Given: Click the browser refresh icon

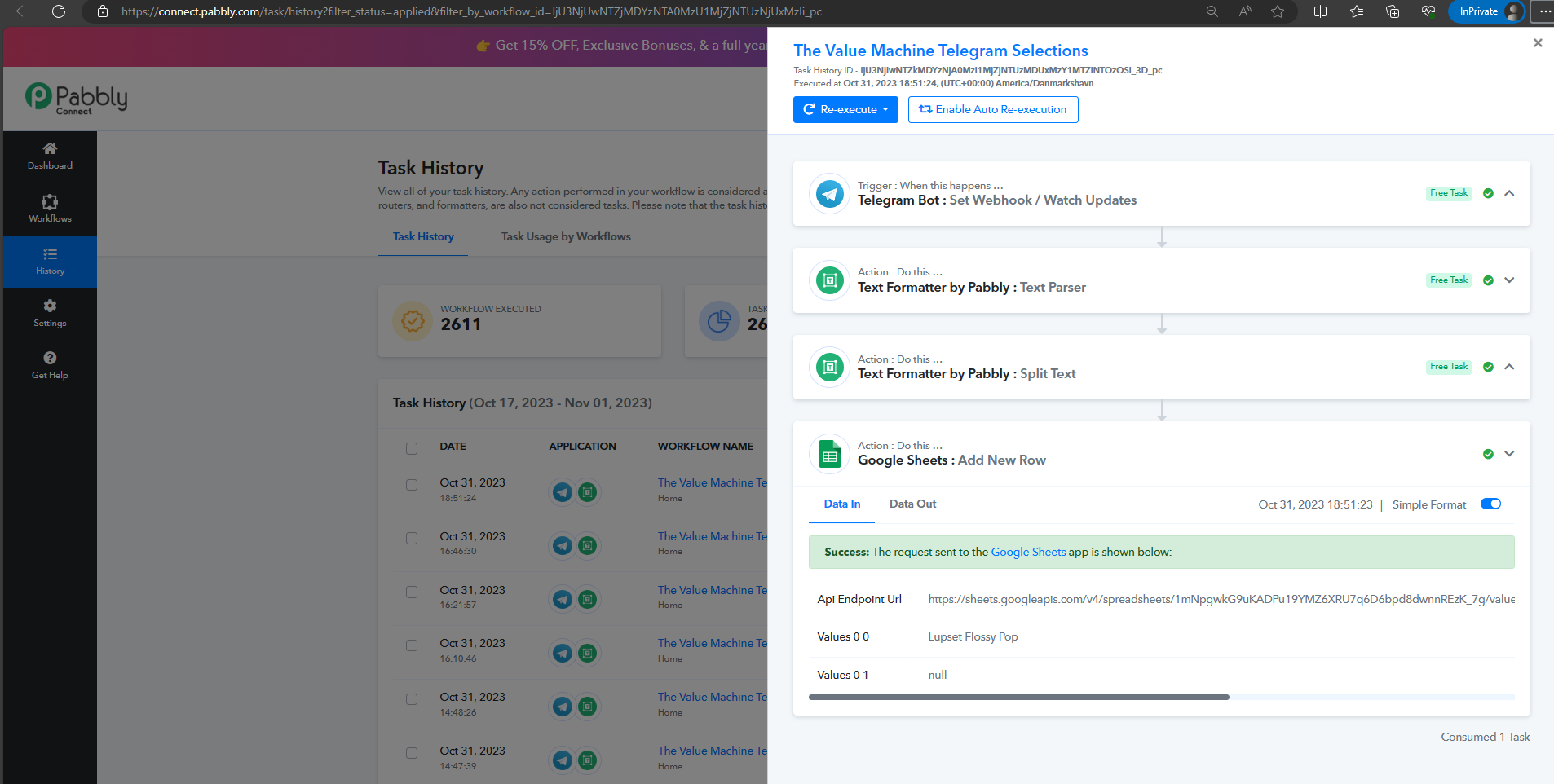Looking at the screenshot, I should pyautogui.click(x=59, y=11).
